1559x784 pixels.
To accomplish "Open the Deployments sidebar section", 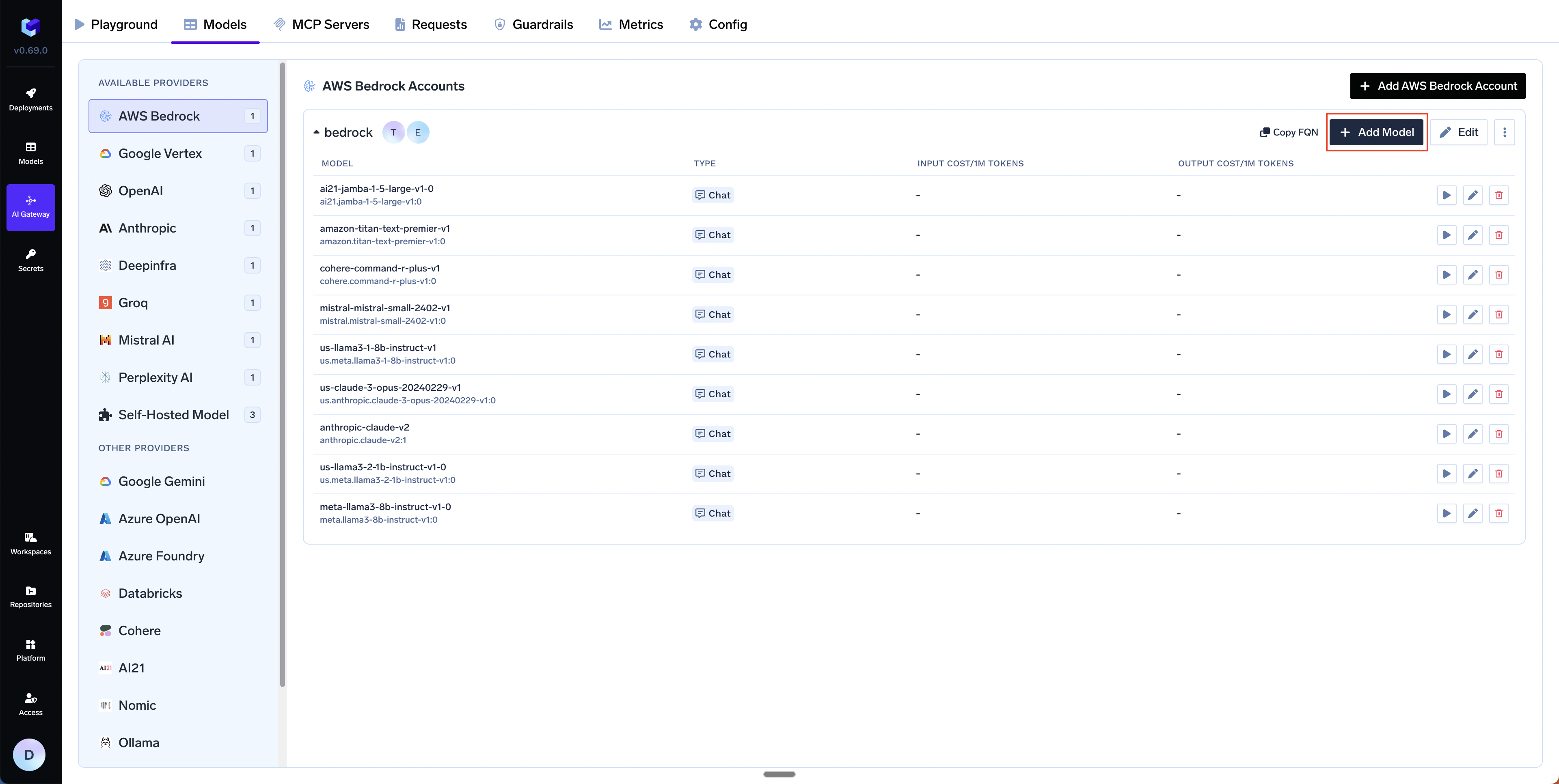I will (x=31, y=100).
